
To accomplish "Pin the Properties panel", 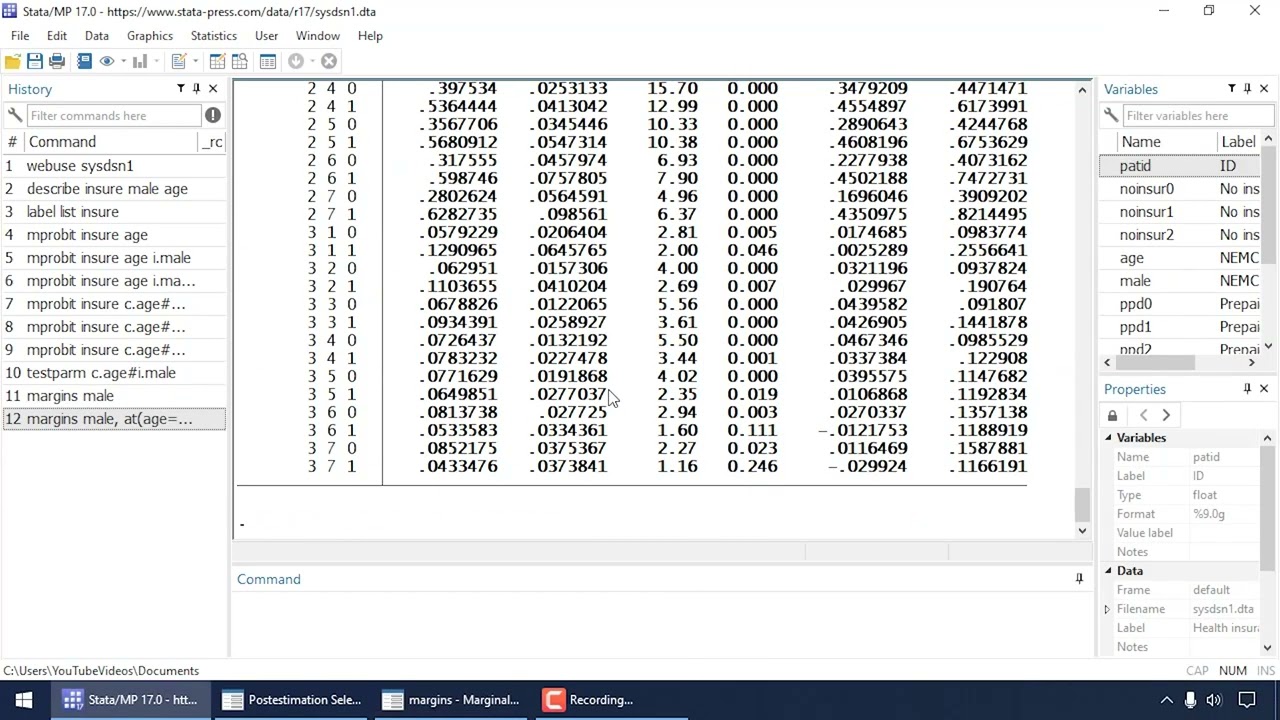I will [1248, 389].
